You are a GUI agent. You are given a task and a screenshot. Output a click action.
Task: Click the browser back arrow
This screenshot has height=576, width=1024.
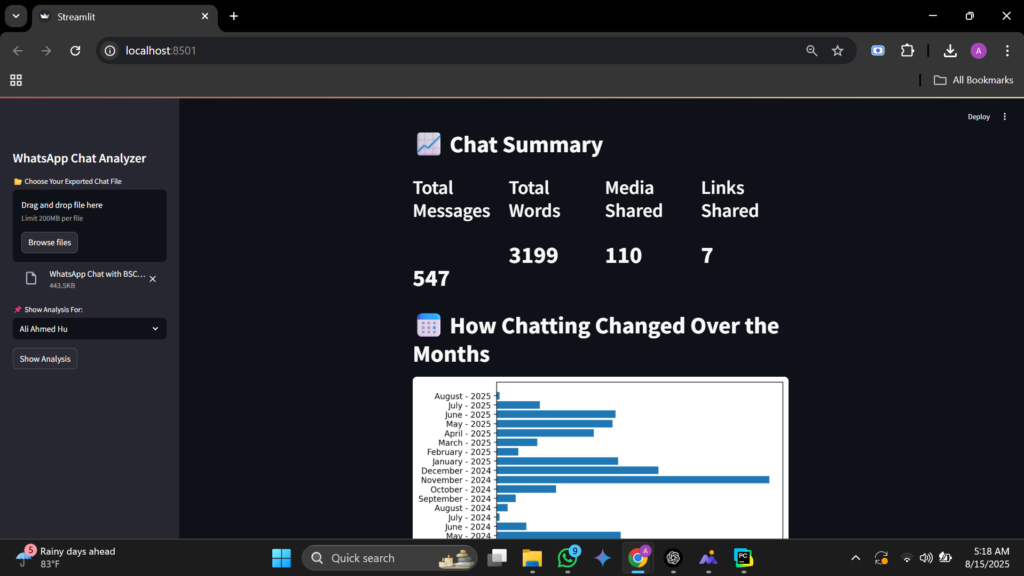[x=18, y=50]
